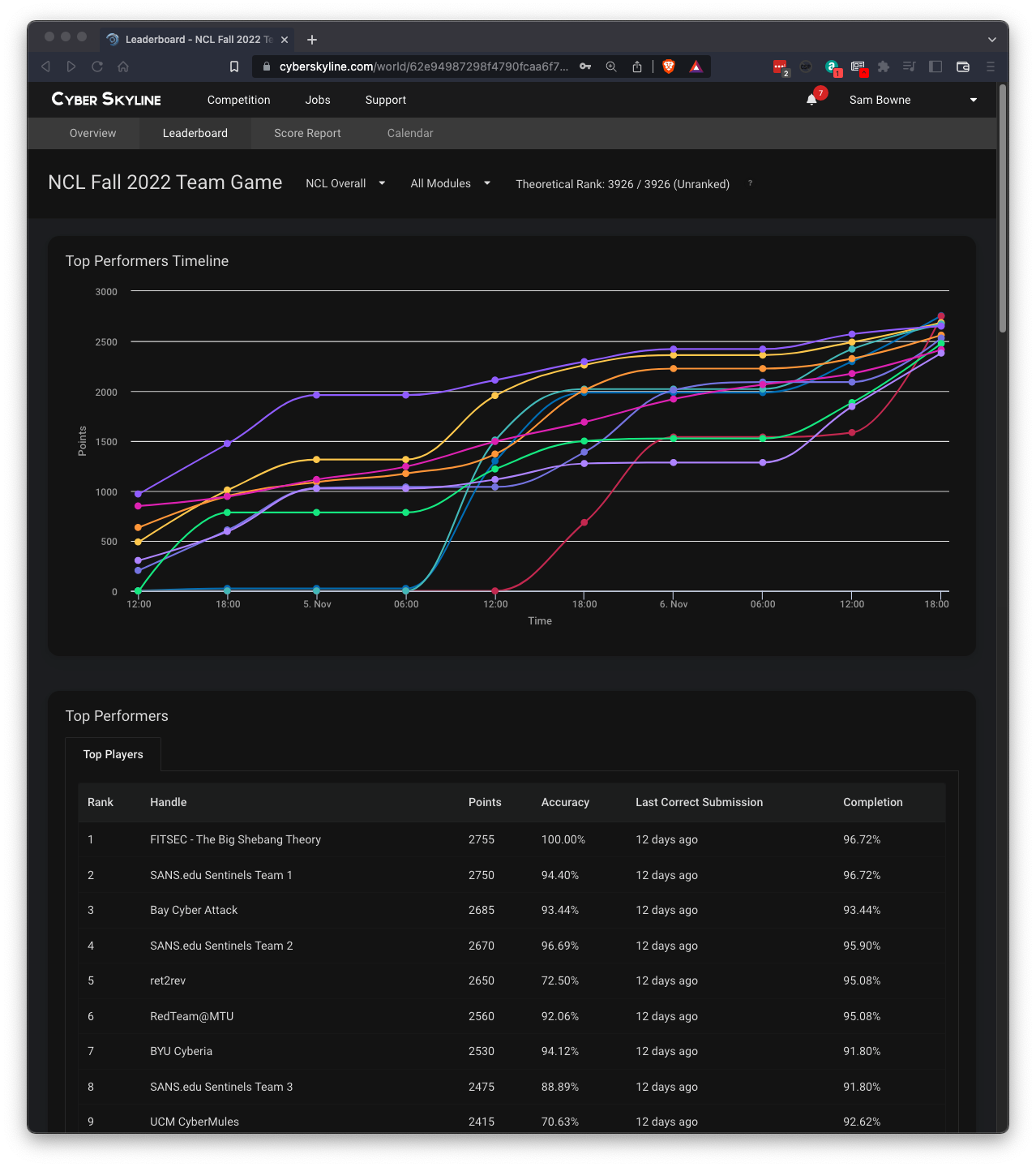Open the extensions puzzle piece icon

[884, 67]
